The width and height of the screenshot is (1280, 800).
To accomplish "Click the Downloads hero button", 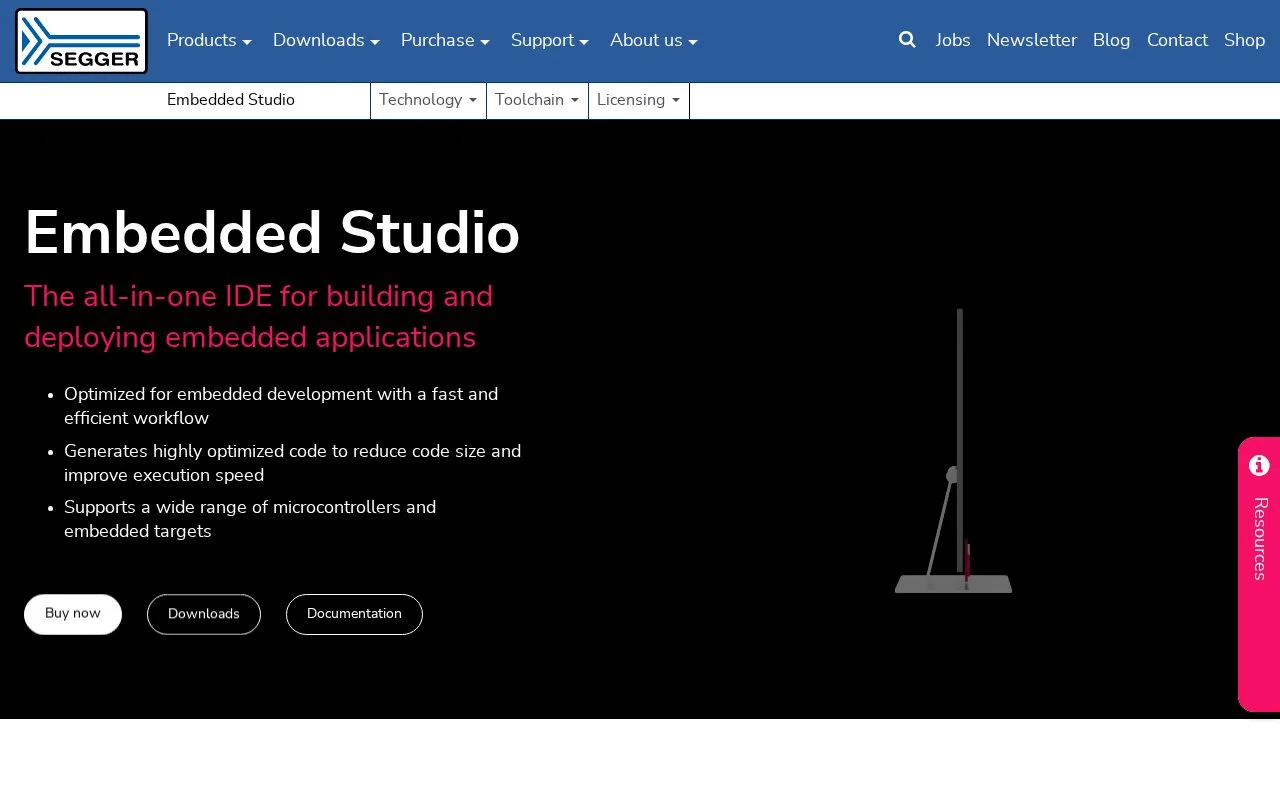I will (204, 614).
